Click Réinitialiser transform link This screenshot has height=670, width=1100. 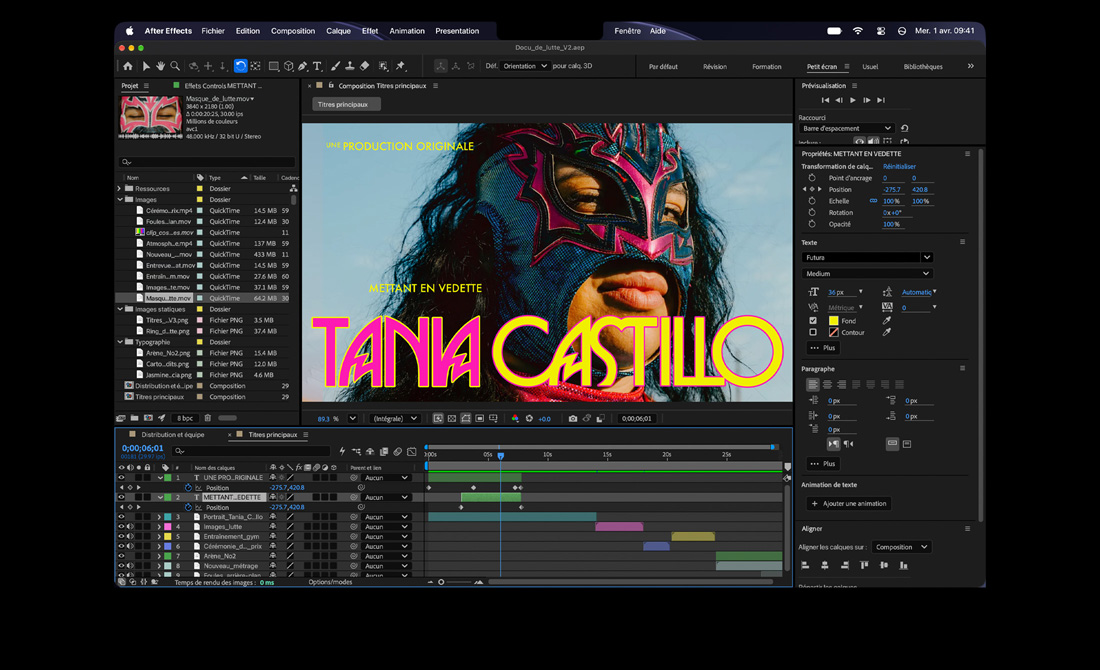(899, 166)
